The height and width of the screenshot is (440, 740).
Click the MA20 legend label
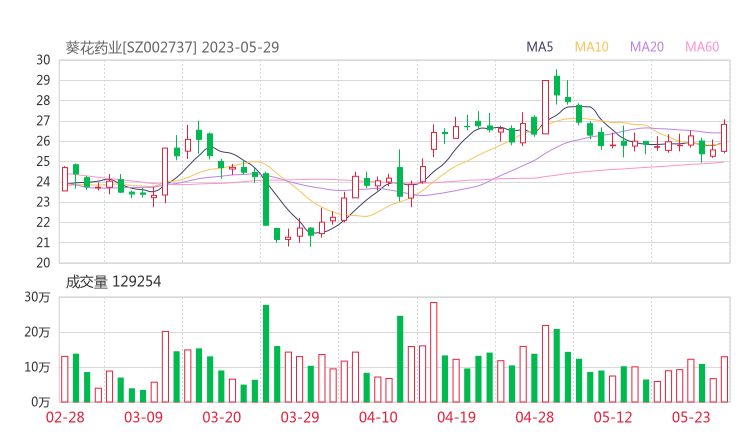[647, 47]
